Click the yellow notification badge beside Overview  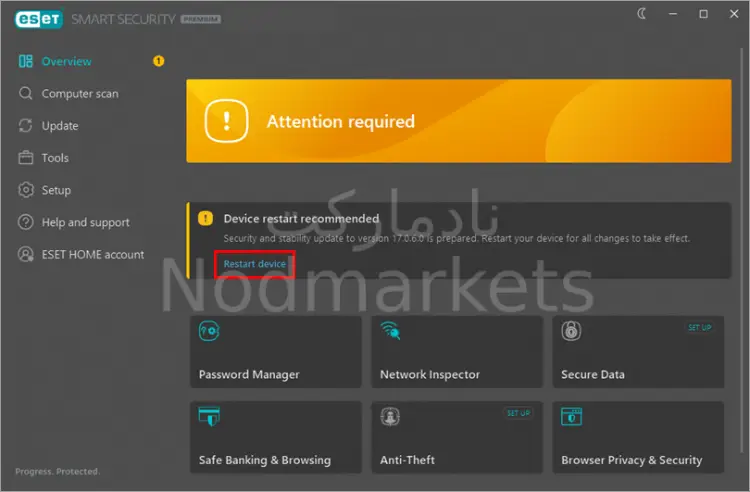point(158,61)
